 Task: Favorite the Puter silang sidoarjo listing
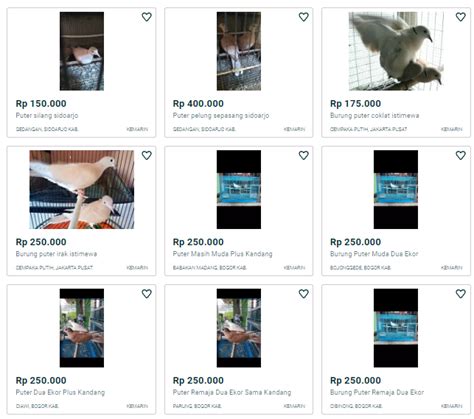(x=147, y=17)
